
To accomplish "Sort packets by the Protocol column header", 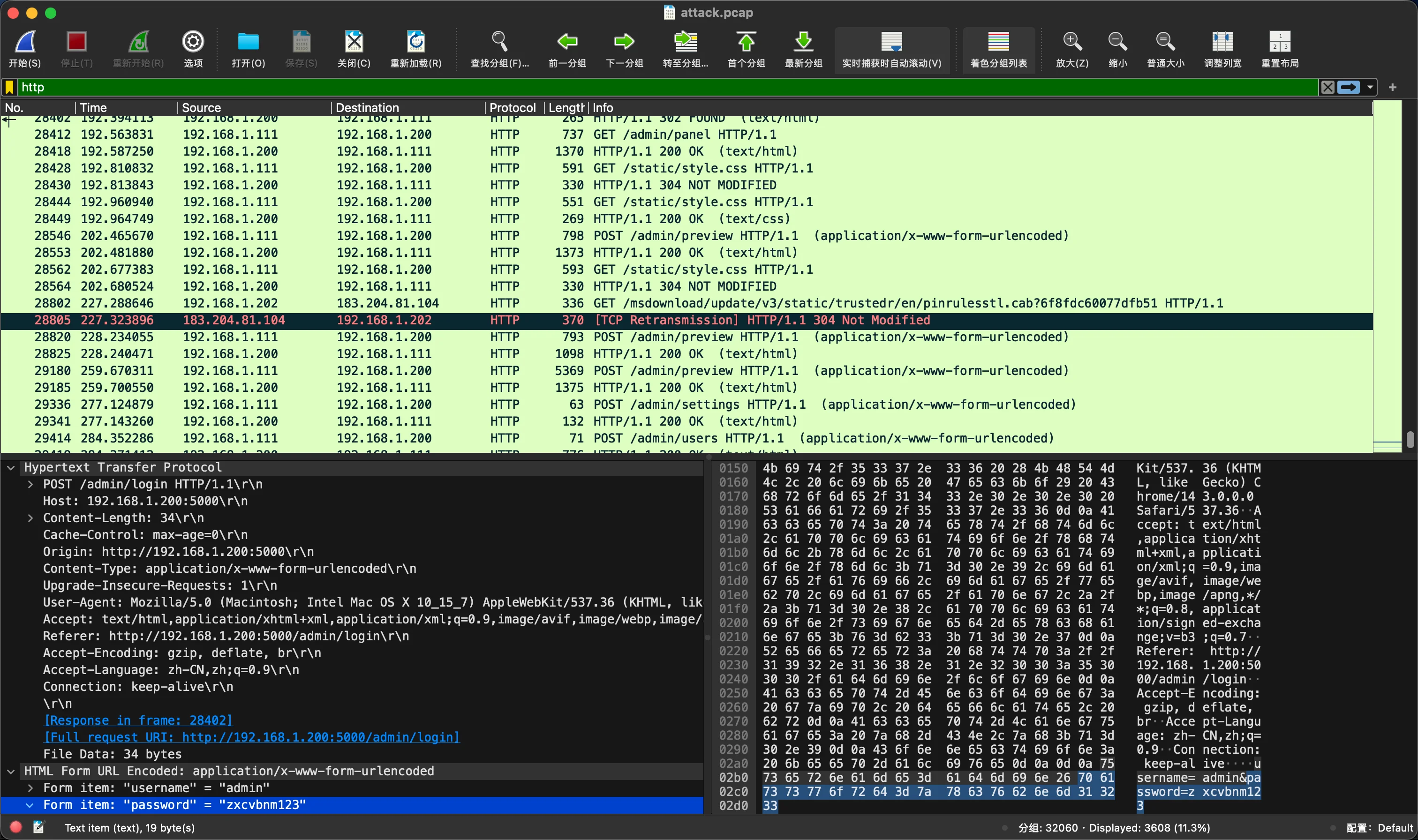I will pyautogui.click(x=512, y=107).
